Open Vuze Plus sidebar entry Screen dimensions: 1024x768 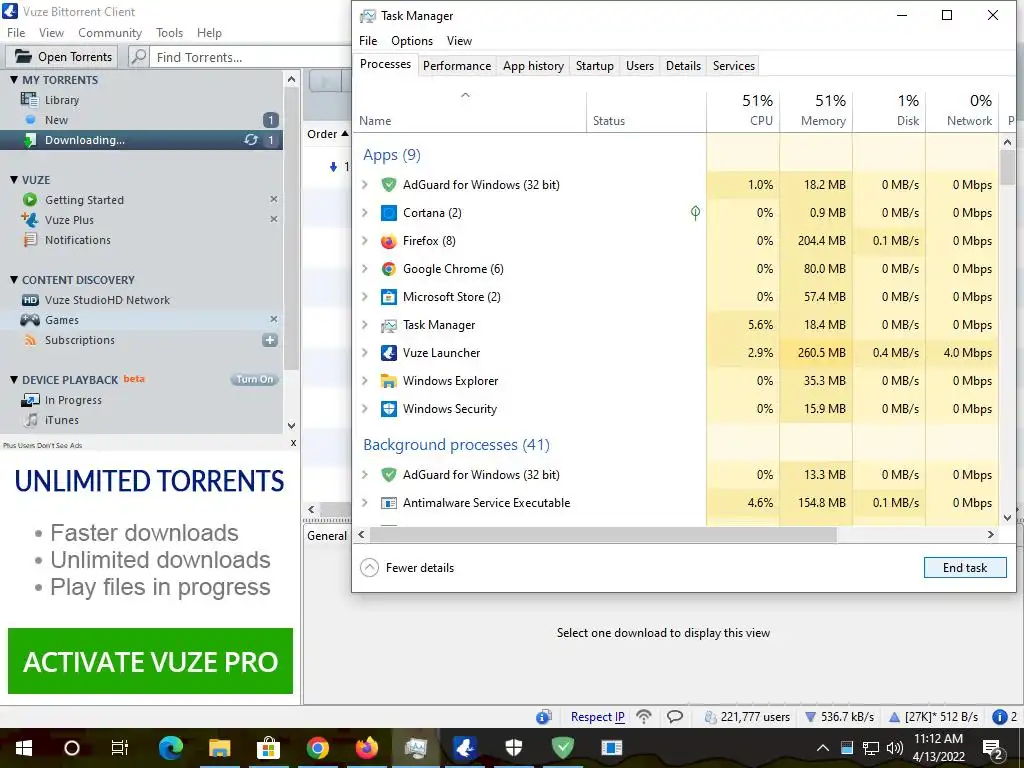tap(69, 220)
